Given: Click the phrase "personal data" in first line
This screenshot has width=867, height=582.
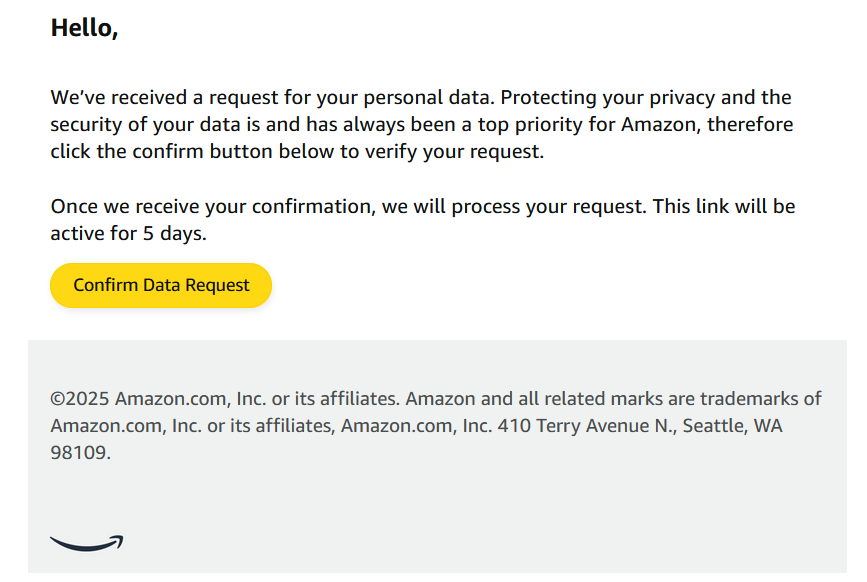Looking at the screenshot, I should tap(435, 98).
